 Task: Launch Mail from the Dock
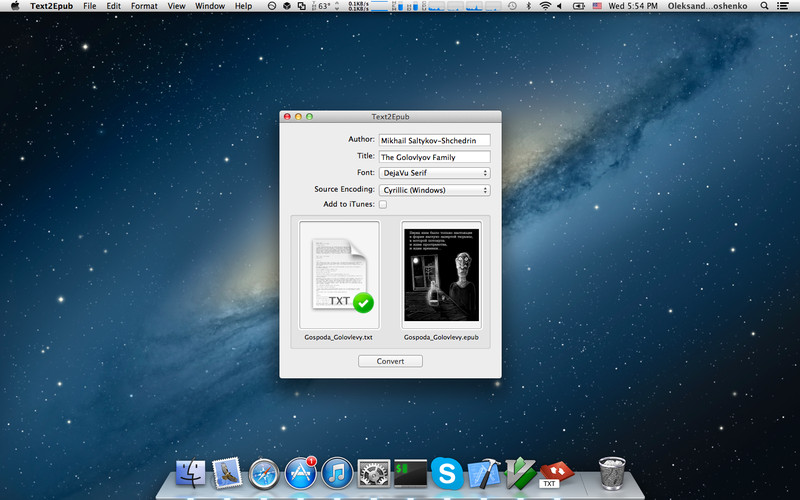coord(227,472)
